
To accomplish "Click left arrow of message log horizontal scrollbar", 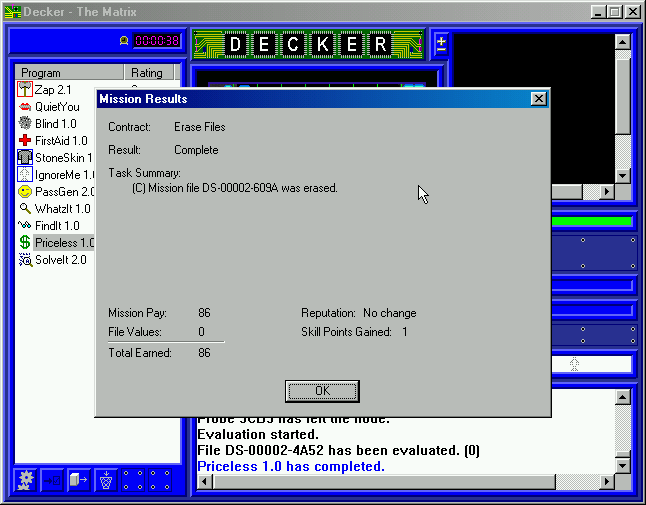I will click(x=205, y=481).
